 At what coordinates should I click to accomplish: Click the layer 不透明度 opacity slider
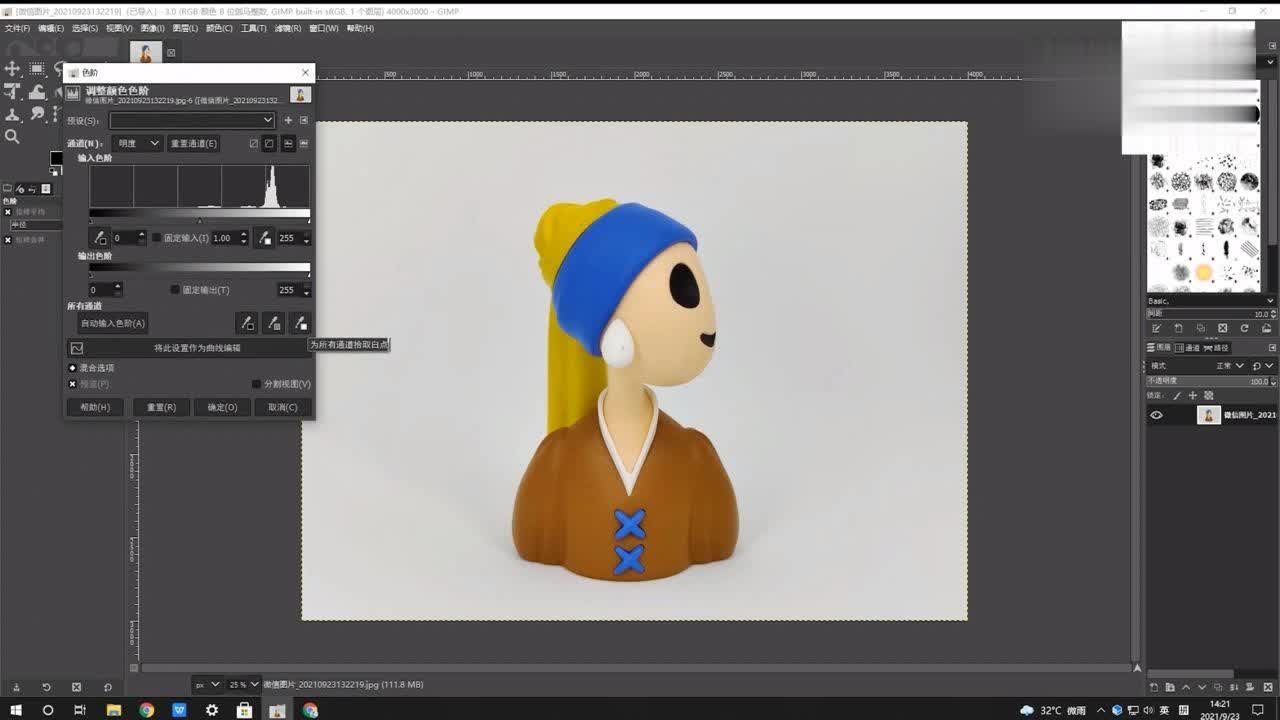[1211, 381]
